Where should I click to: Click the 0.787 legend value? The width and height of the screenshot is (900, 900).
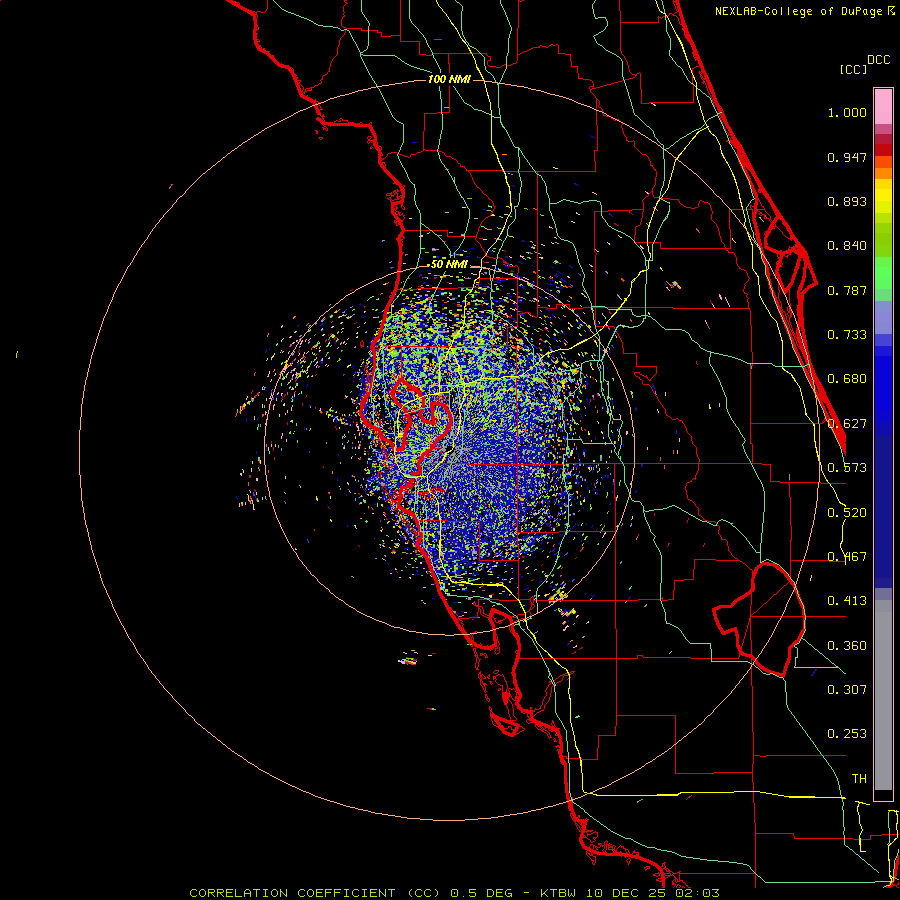coord(847,290)
